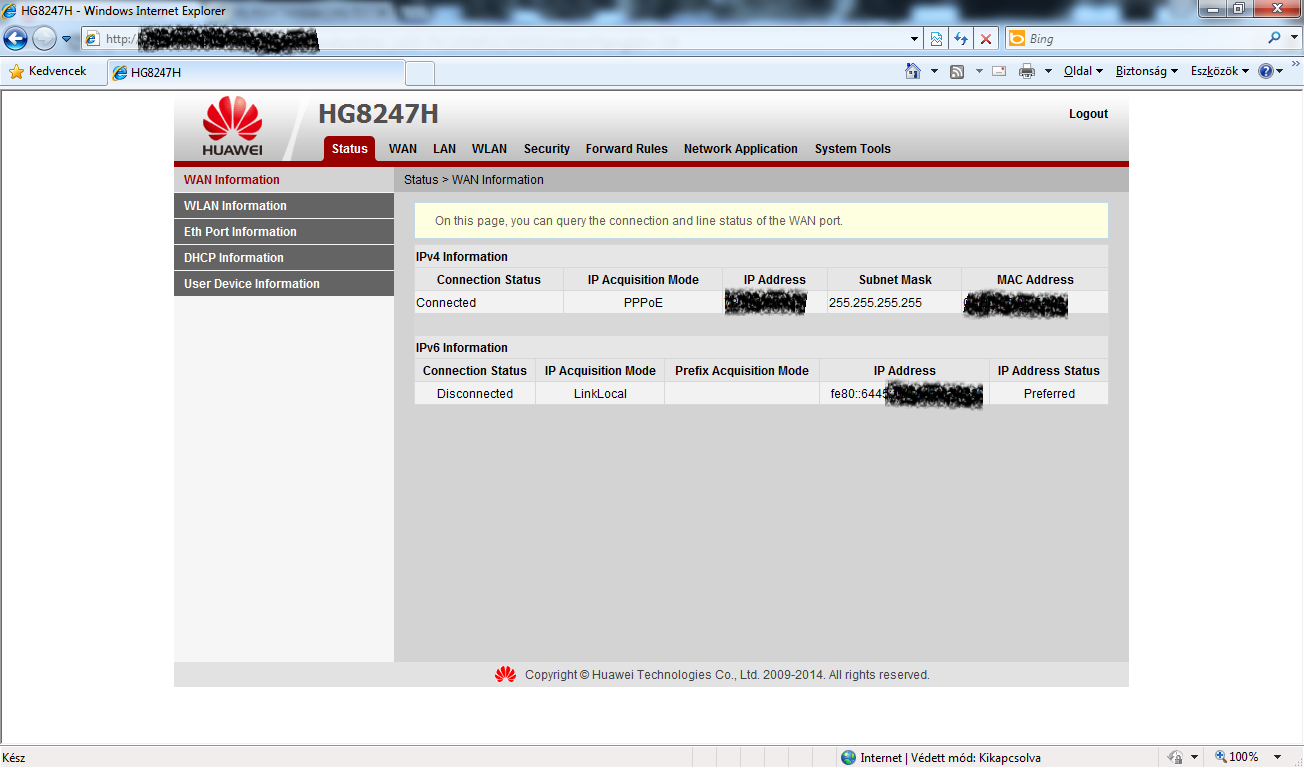
Task: Click the IPv4 'Connected' status cell
Action: coord(489,303)
